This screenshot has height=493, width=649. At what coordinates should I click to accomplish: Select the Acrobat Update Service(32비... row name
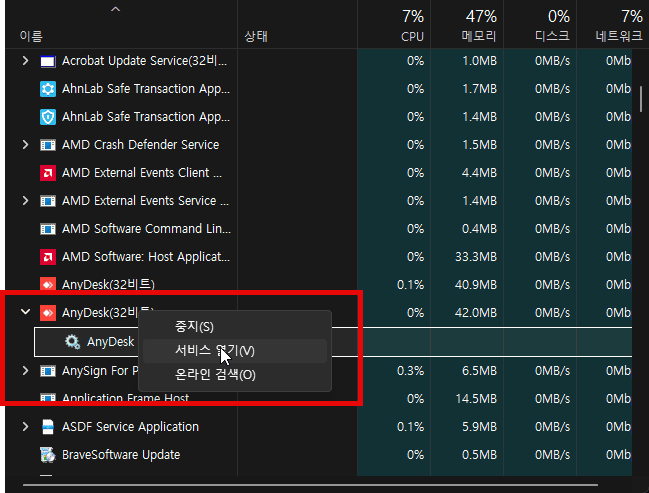click(x=144, y=61)
